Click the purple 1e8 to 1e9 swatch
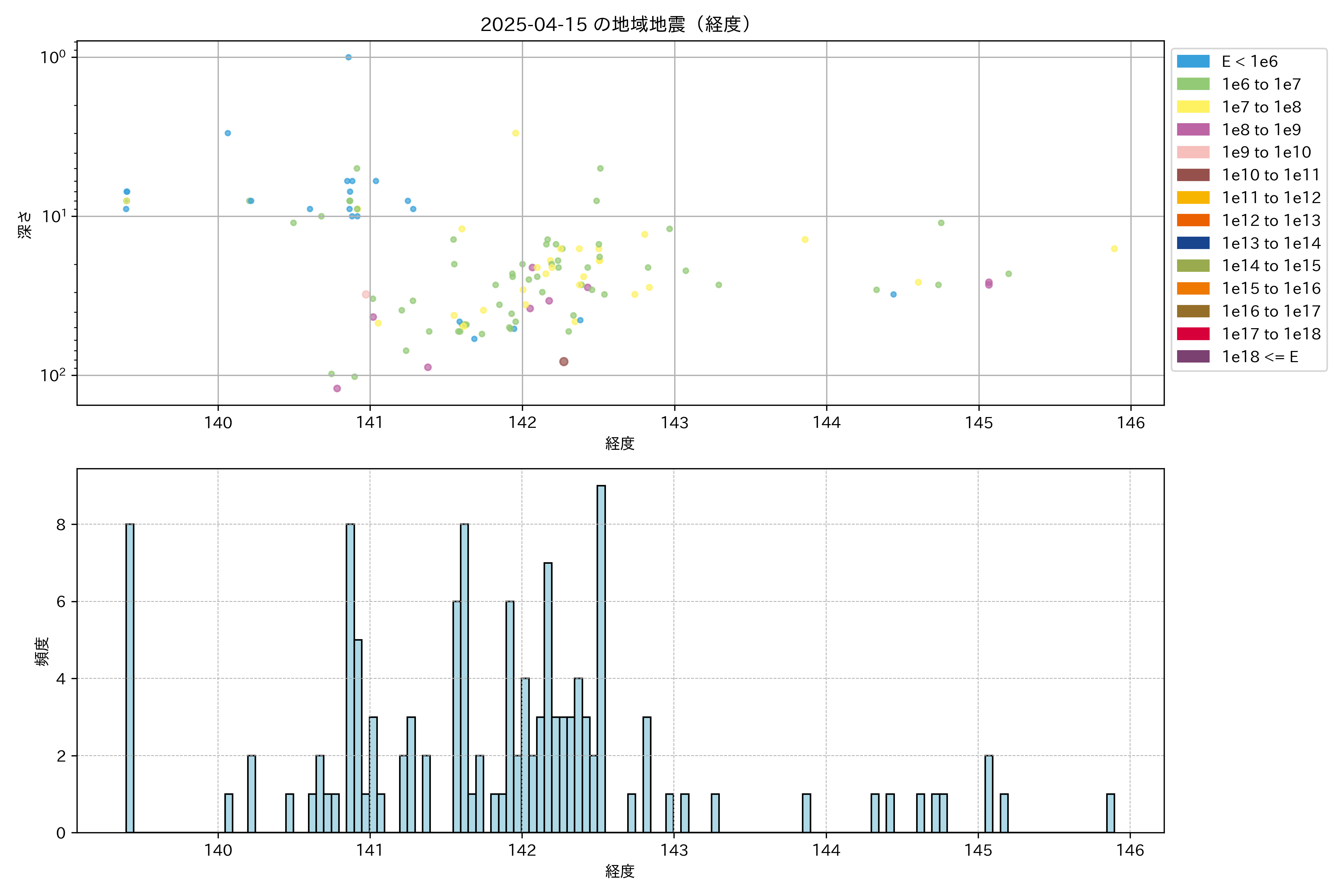This screenshot has height=896, width=1344. [1193, 130]
